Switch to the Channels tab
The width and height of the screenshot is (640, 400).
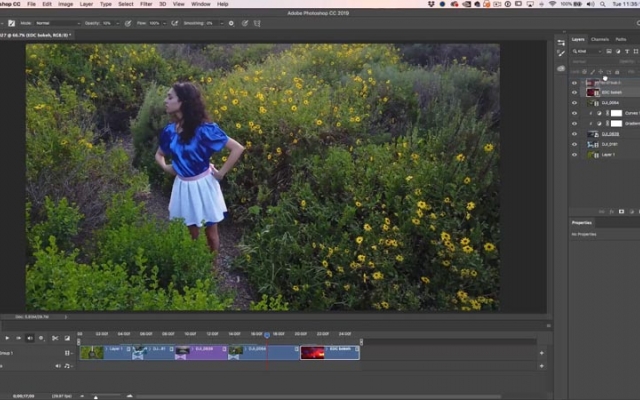point(600,39)
